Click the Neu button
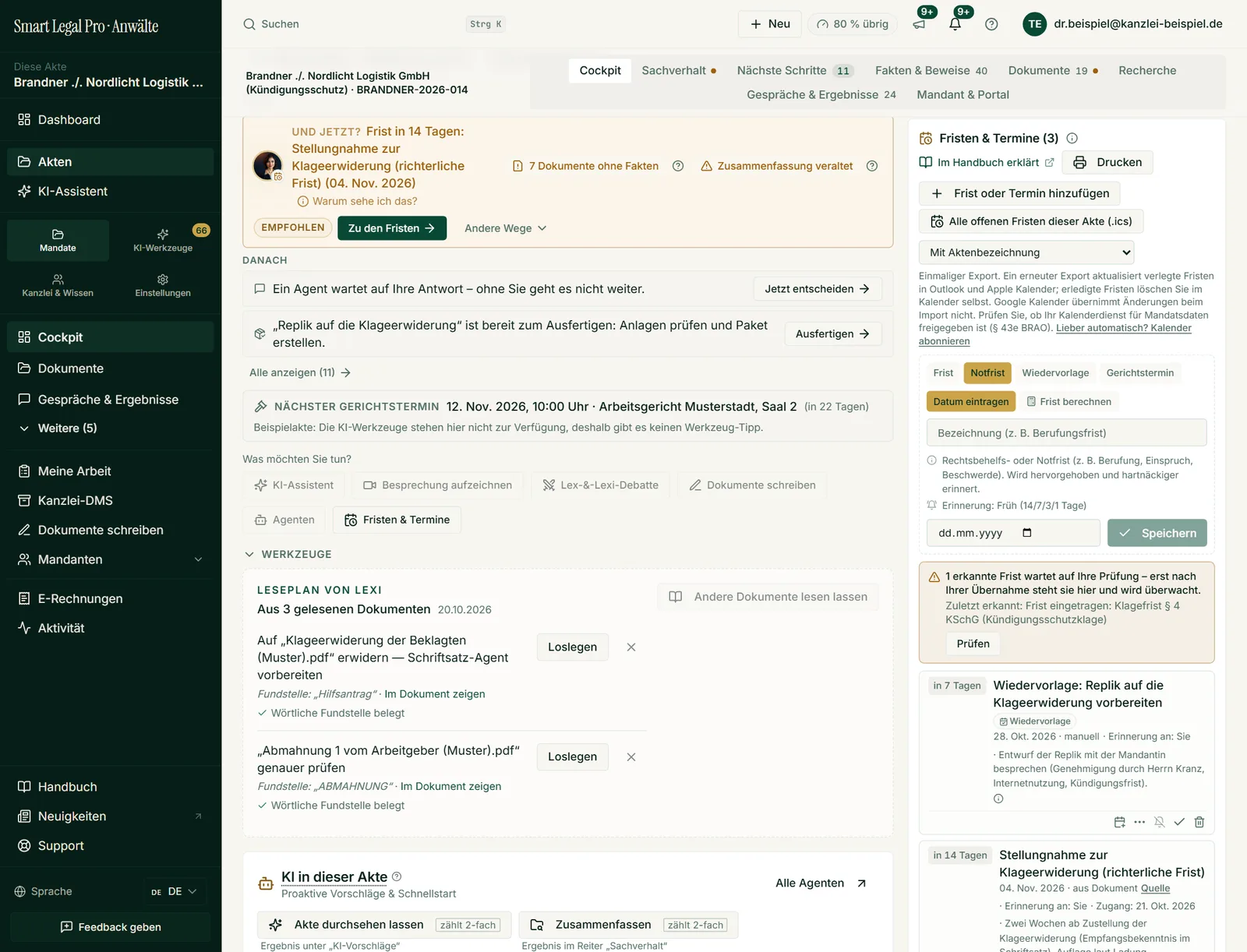The image size is (1247, 952). (770, 24)
